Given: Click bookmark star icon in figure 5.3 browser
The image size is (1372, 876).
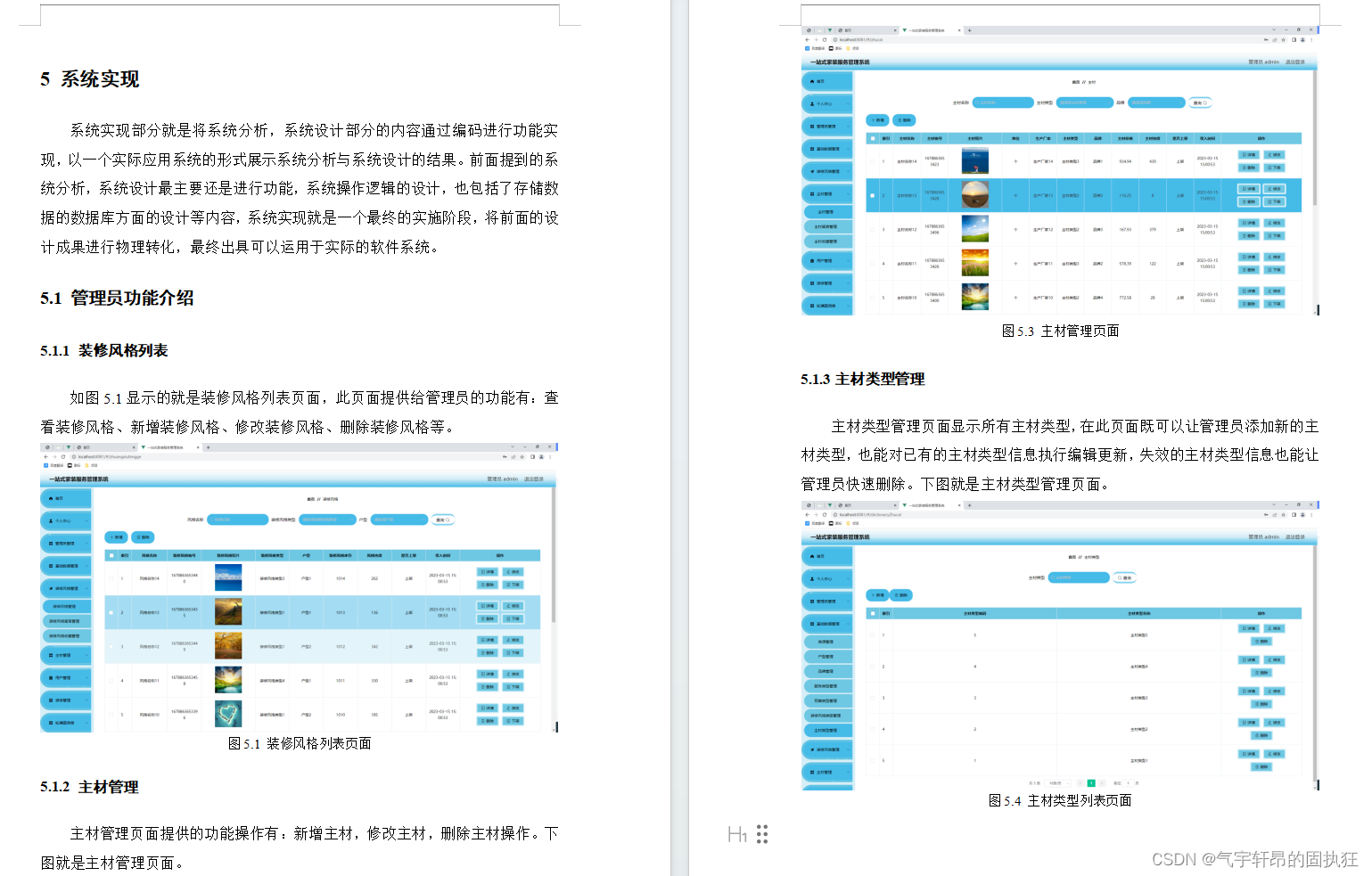Looking at the screenshot, I should coord(1285,39).
